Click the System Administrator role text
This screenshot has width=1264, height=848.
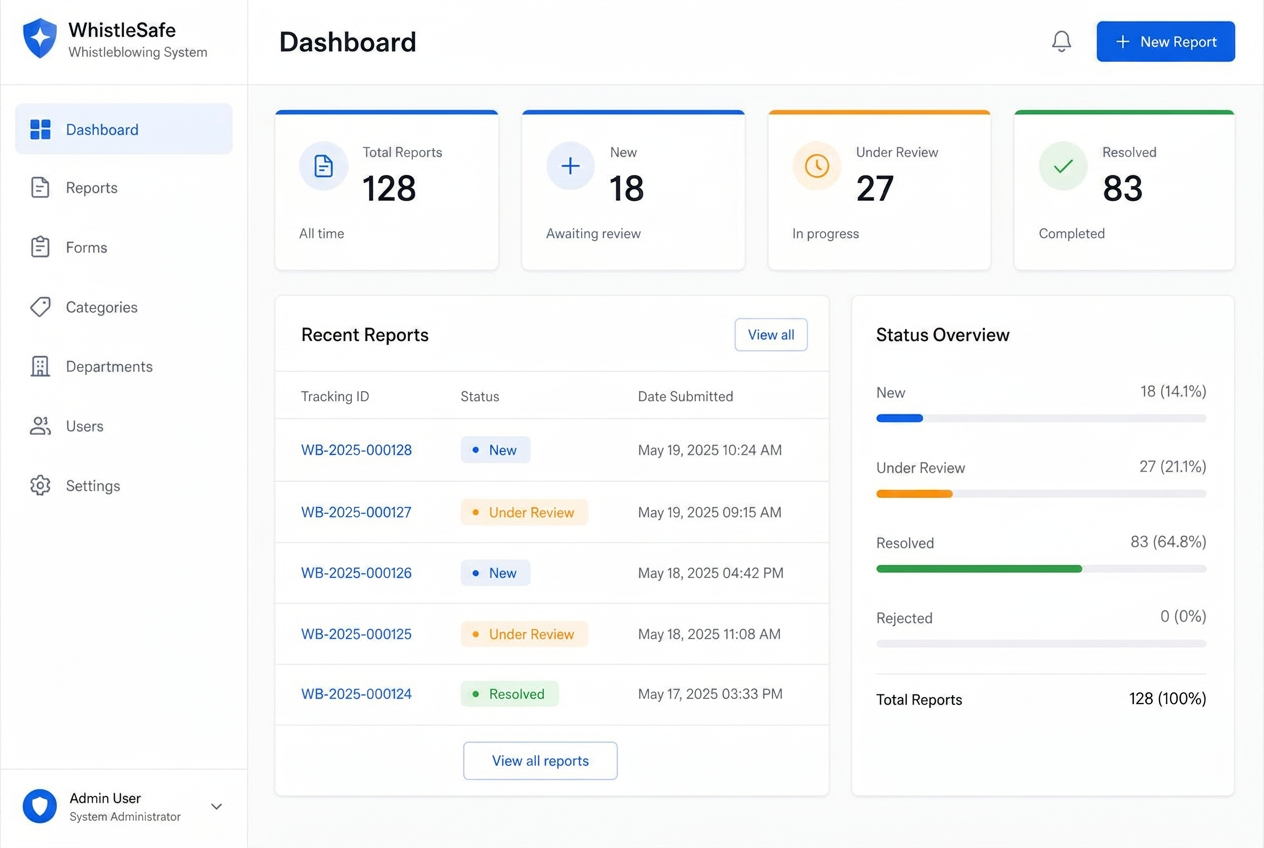click(125, 817)
